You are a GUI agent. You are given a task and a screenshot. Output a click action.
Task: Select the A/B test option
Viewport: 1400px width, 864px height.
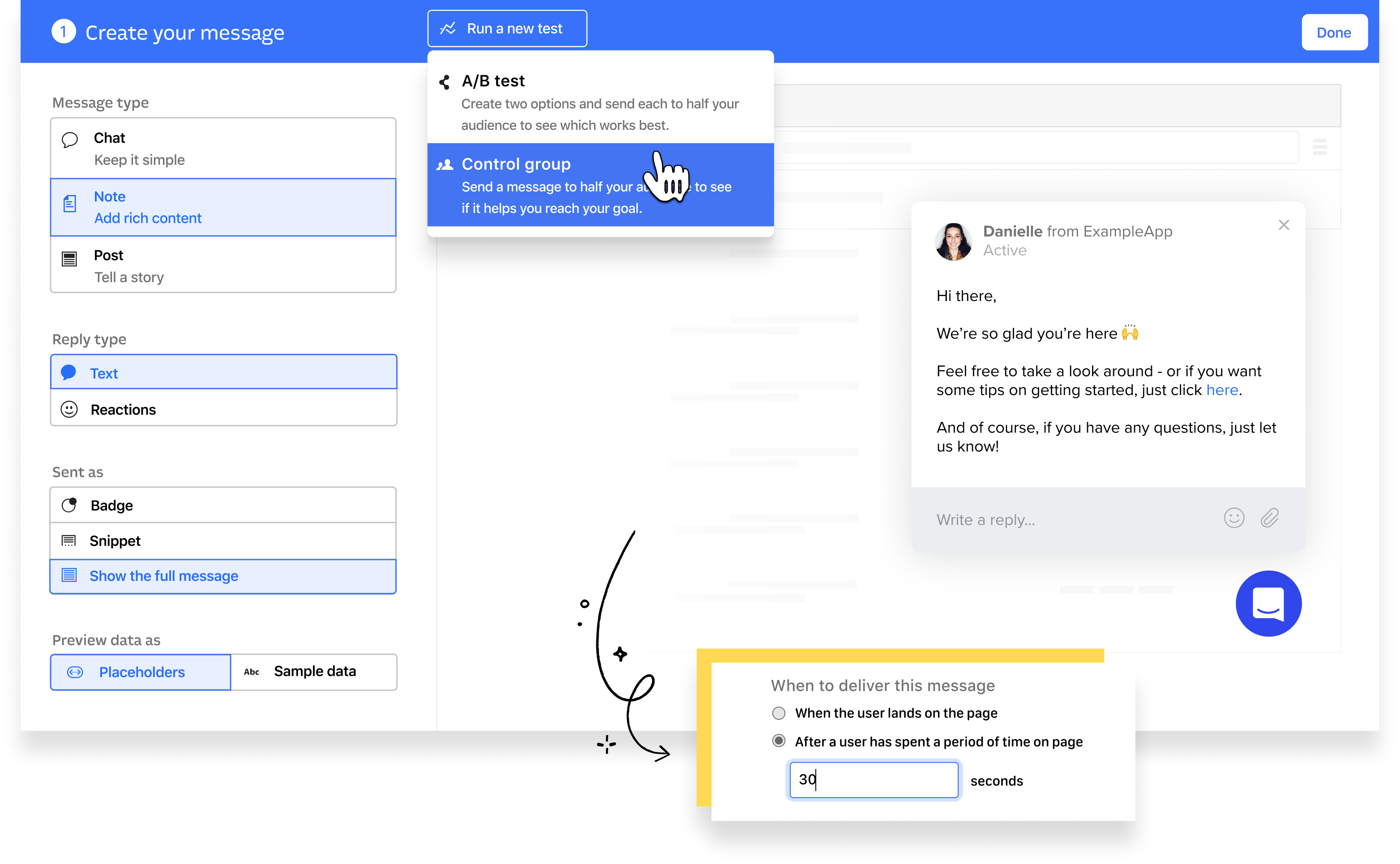point(601,101)
